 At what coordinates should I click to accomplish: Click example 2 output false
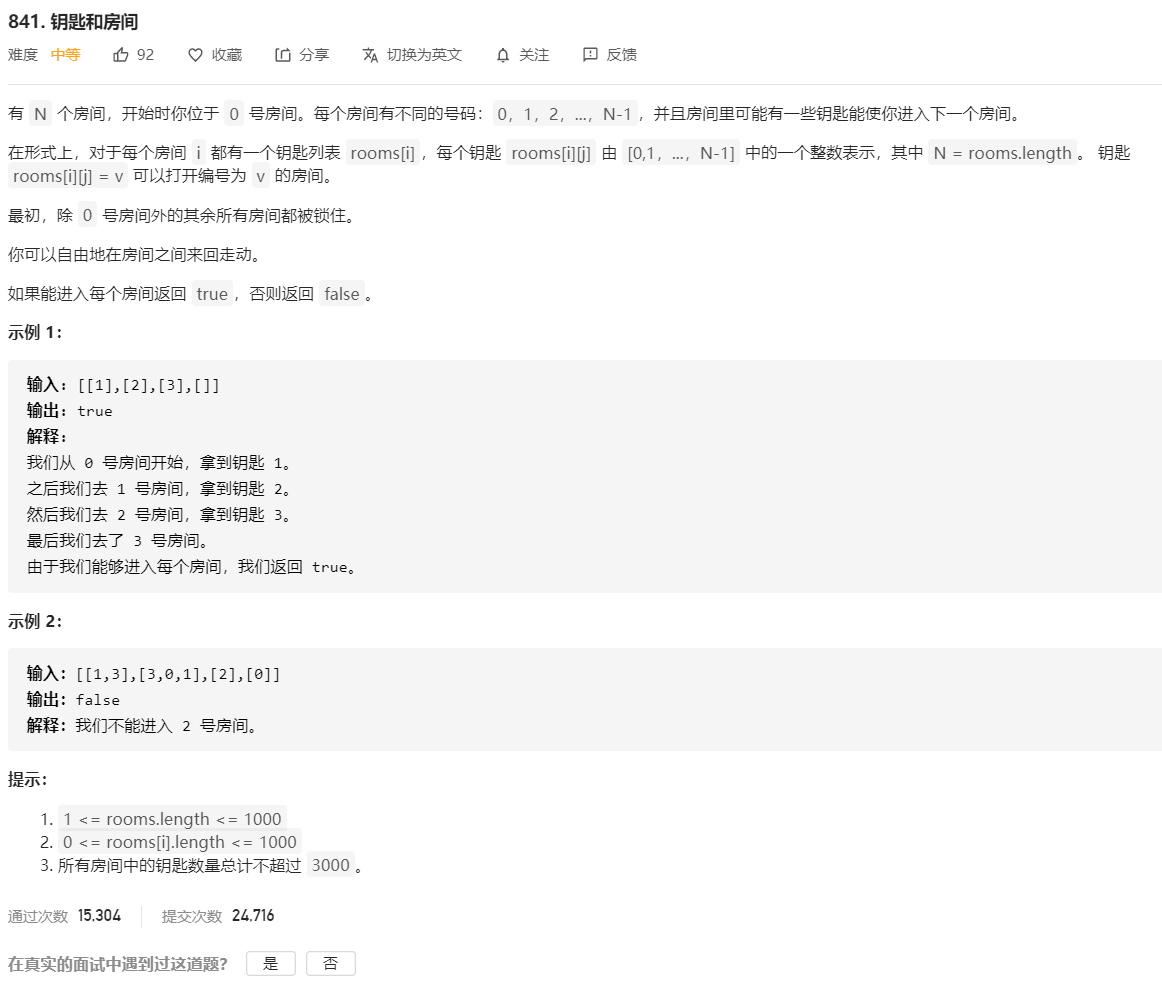97,700
